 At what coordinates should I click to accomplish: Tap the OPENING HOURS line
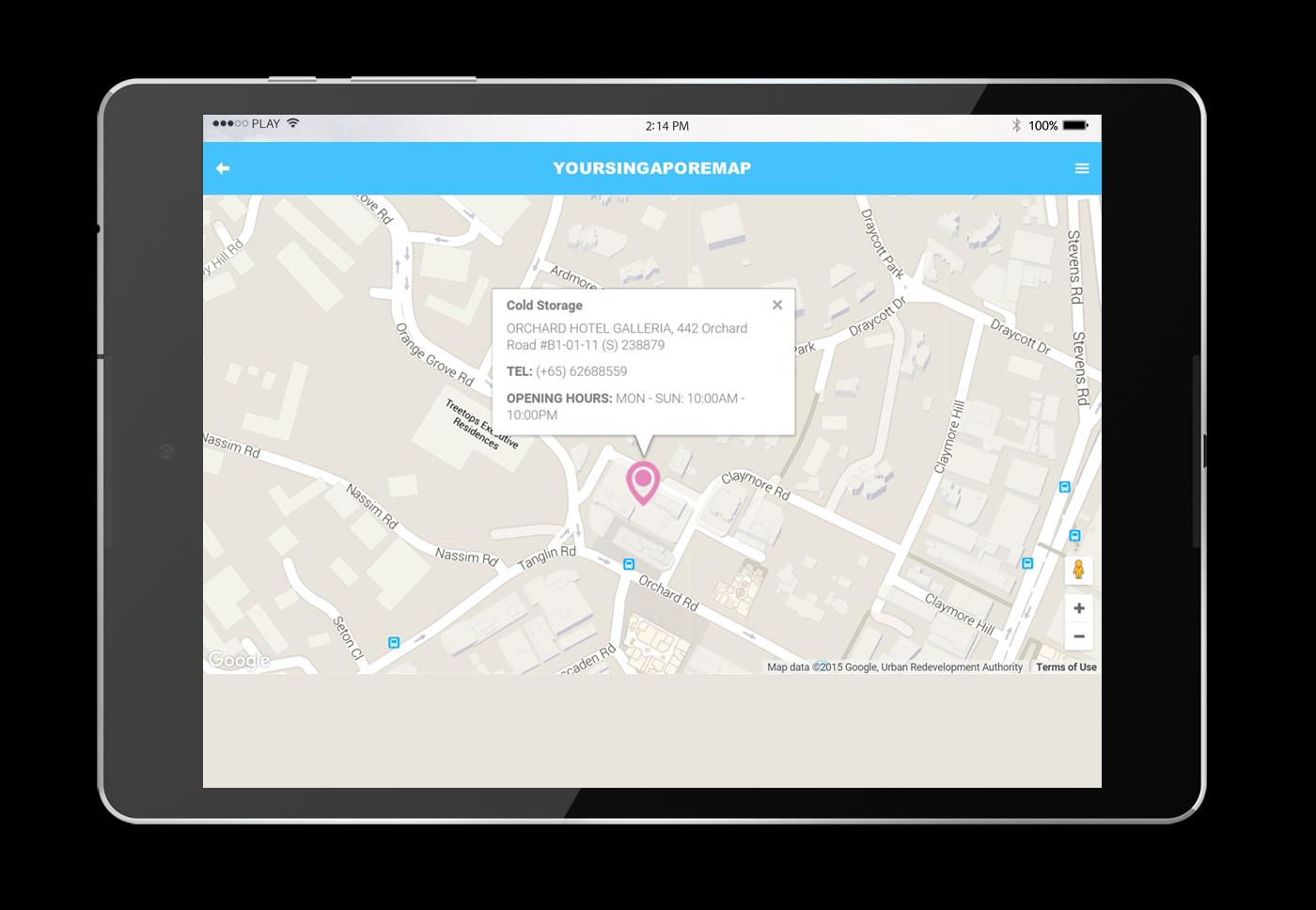click(625, 406)
